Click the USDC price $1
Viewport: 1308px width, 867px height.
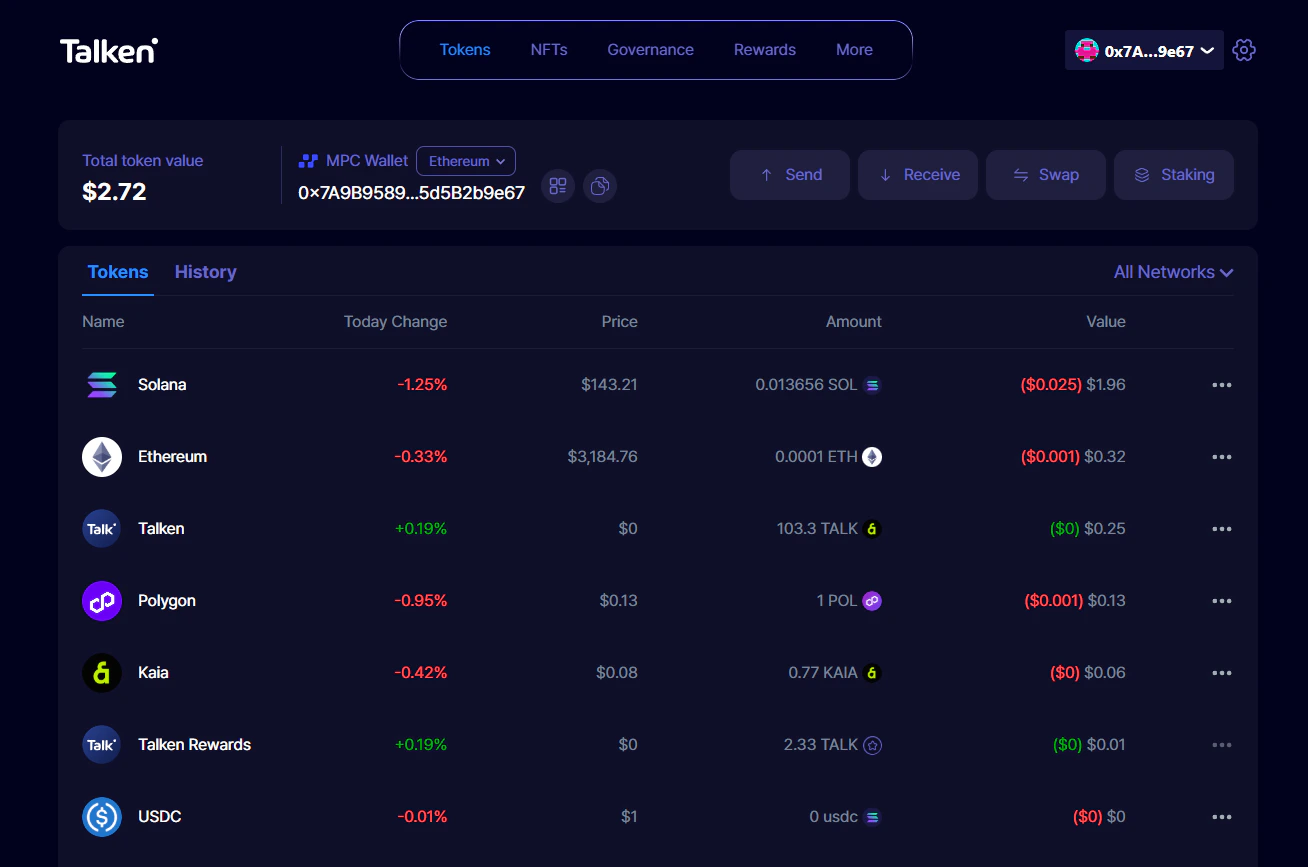[x=629, y=817]
